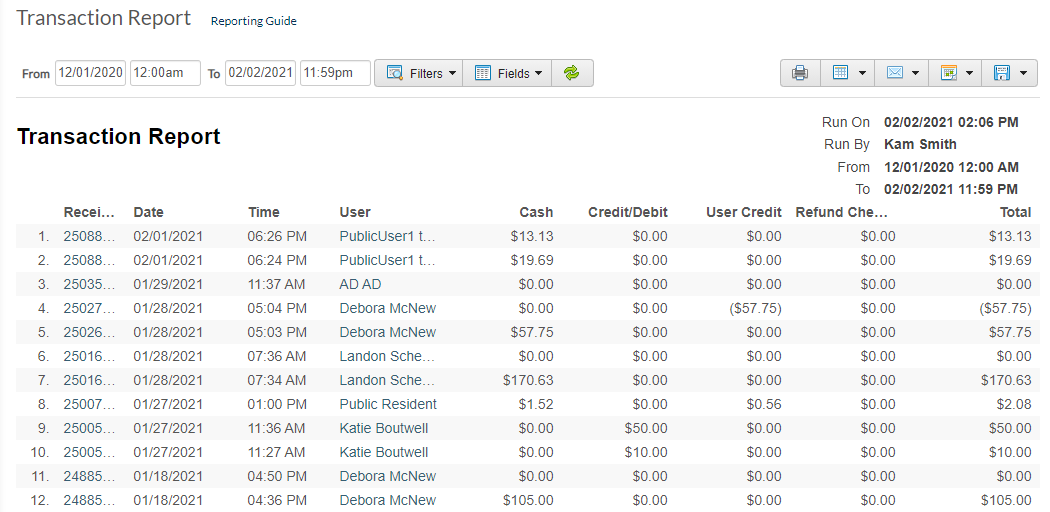Click the ($57.75) User Credit value
1050x512 pixels.
(755, 309)
